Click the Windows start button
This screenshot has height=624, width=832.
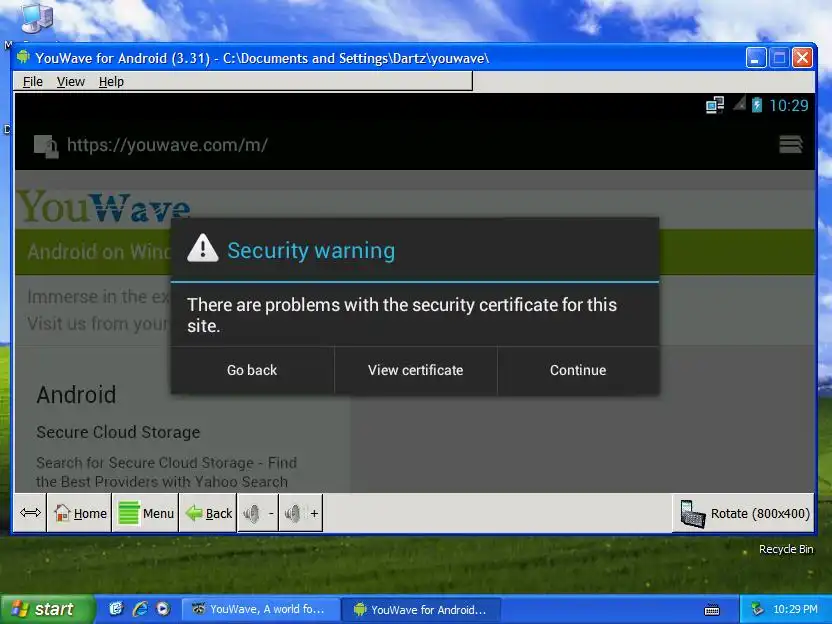(47, 609)
